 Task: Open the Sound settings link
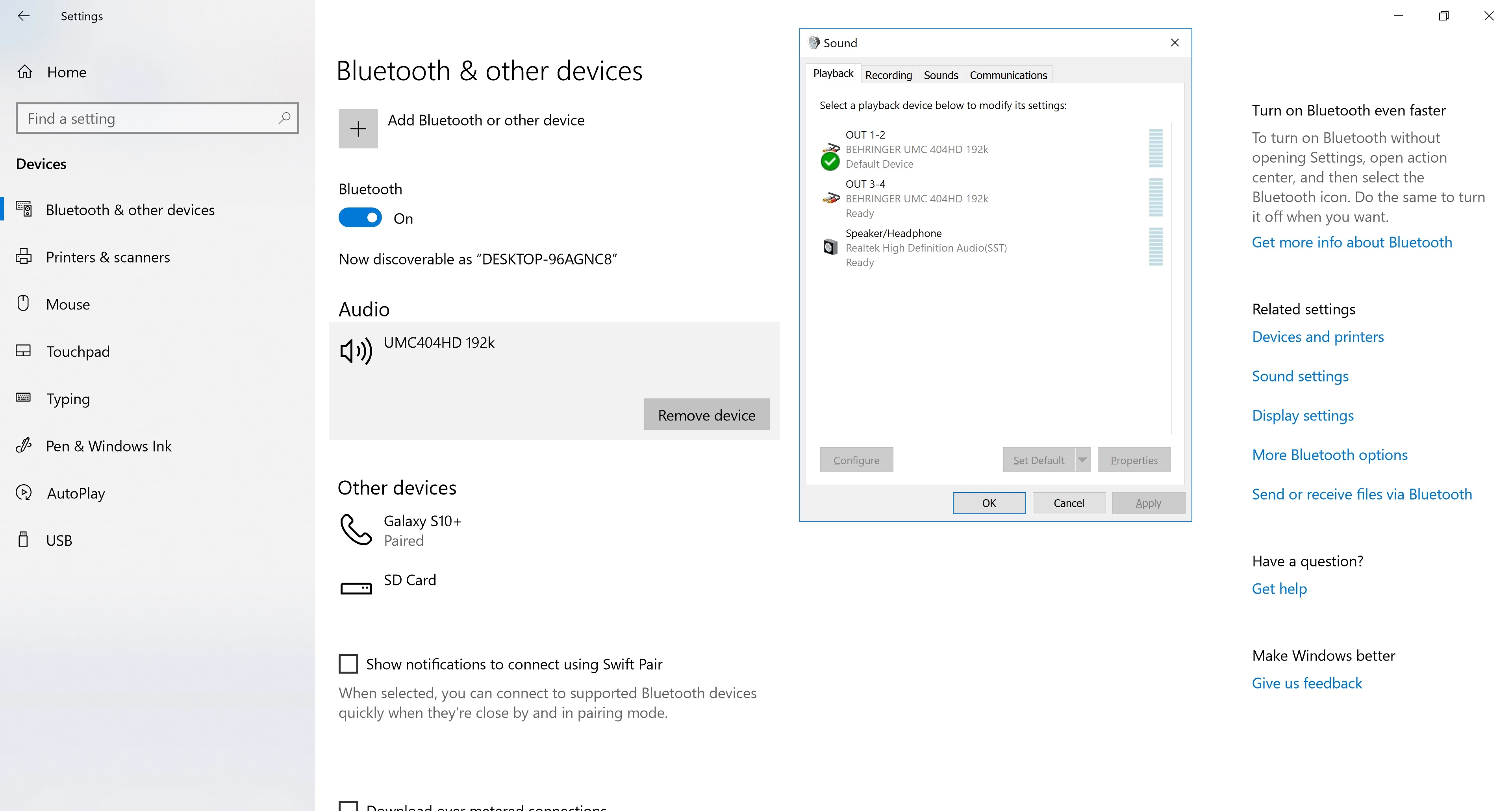tap(1299, 376)
